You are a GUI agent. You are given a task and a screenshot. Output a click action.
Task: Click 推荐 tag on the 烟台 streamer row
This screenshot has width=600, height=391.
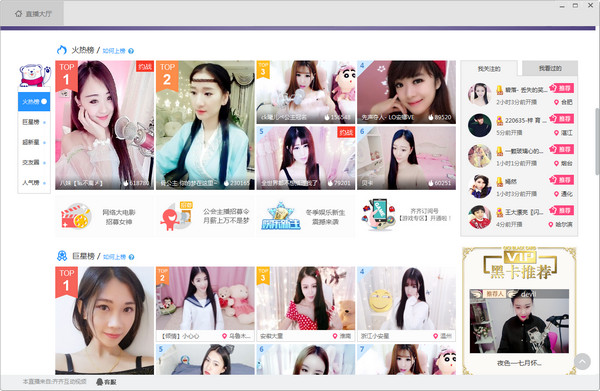[561, 149]
